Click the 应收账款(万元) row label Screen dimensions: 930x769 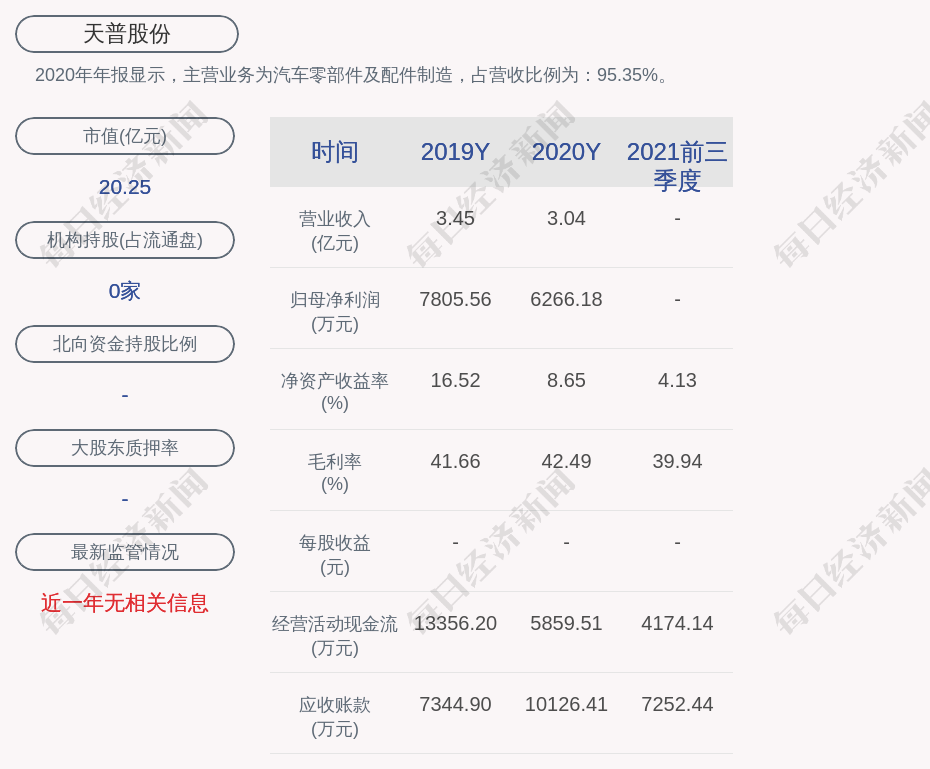(x=335, y=717)
